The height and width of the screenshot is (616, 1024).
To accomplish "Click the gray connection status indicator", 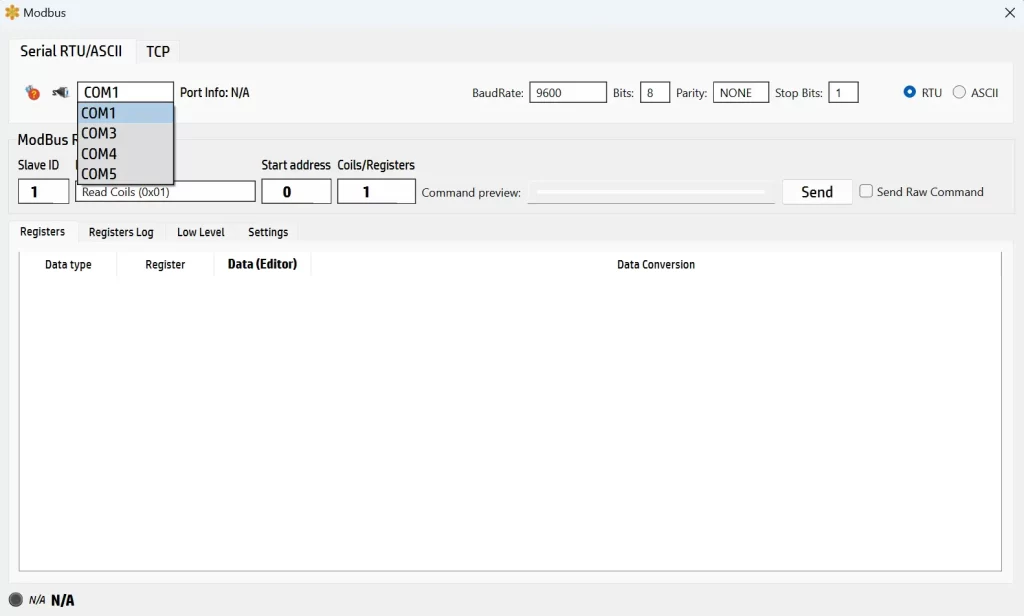I will pyautogui.click(x=16, y=600).
